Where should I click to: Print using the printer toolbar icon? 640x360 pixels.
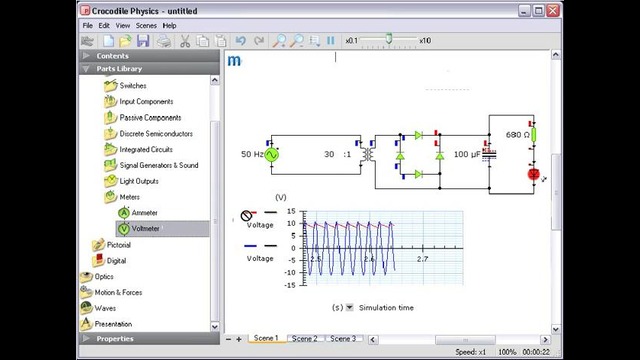[x=164, y=41]
